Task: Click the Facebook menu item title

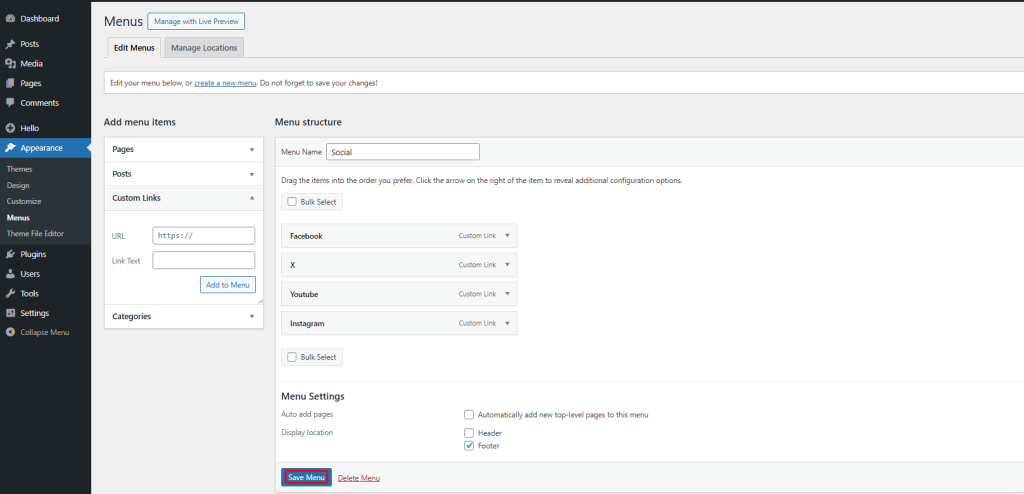Action: point(306,236)
